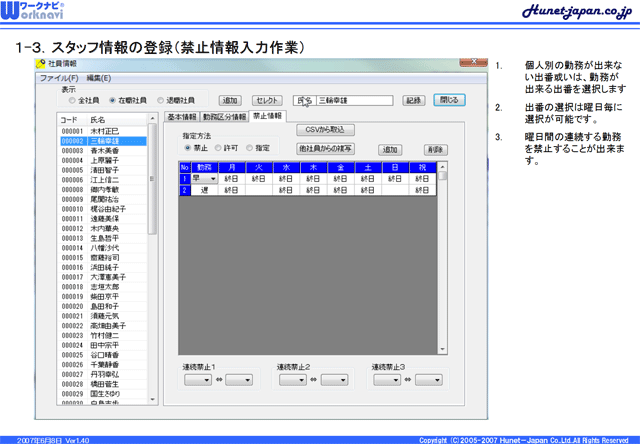
Task: Open the 編集(E) menu
Action: [x=99, y=77]
